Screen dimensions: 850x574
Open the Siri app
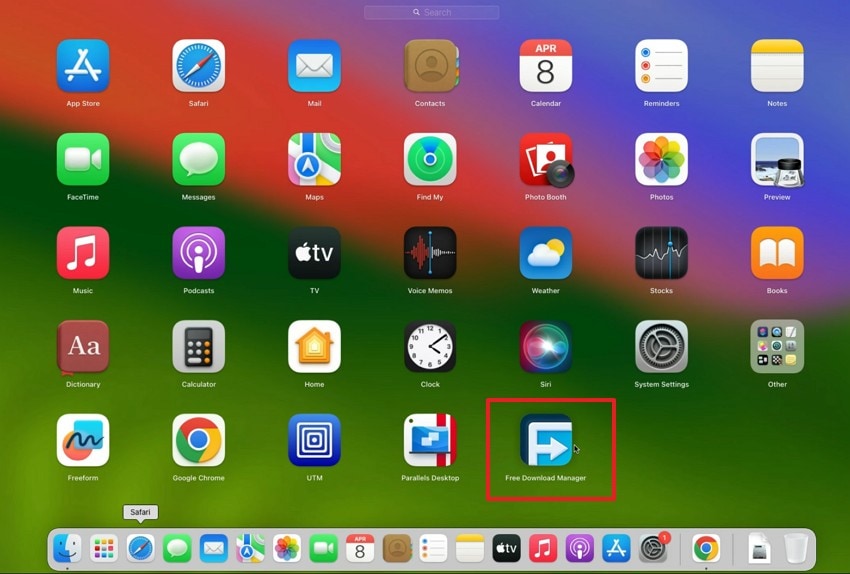(x=545, y=347)
